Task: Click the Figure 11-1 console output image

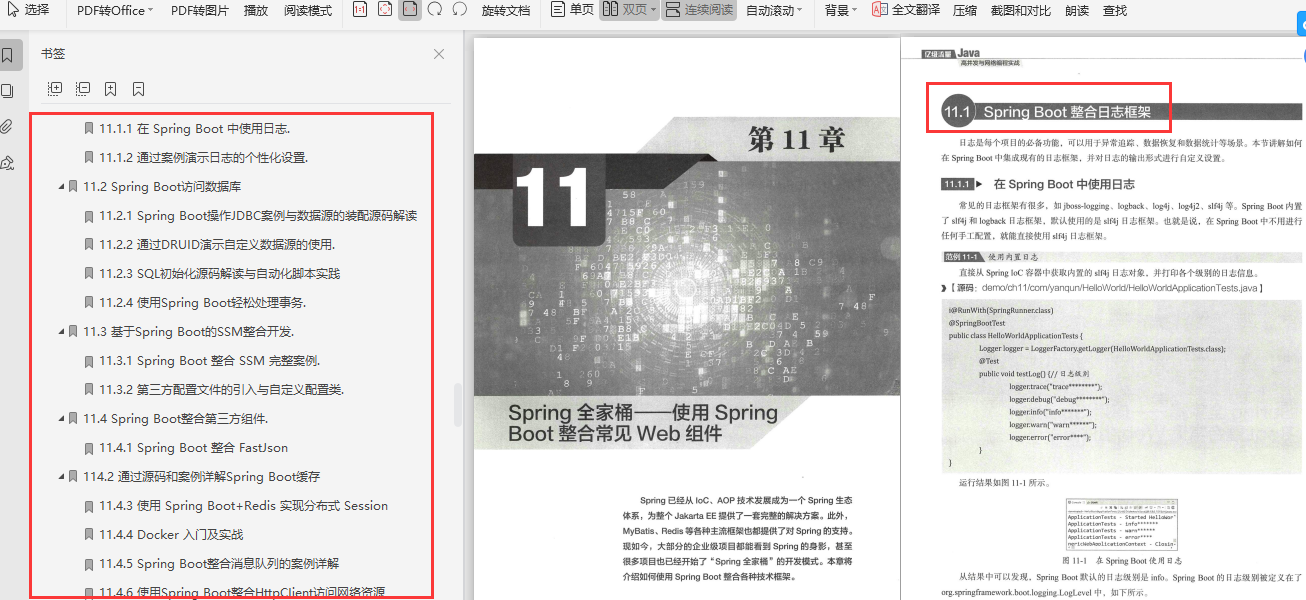Action: (x=1120, y=525)
